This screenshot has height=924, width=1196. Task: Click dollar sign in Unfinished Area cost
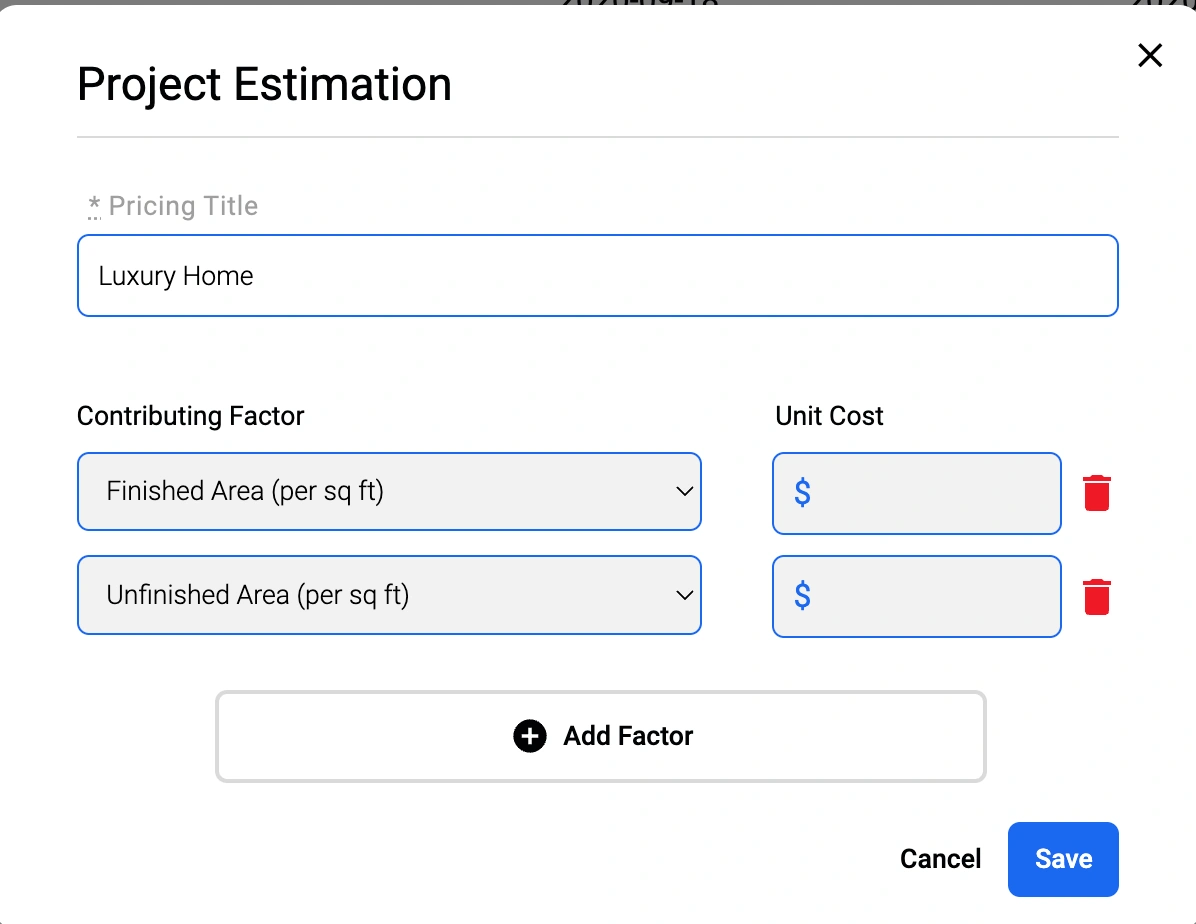[x=802, y=596]
